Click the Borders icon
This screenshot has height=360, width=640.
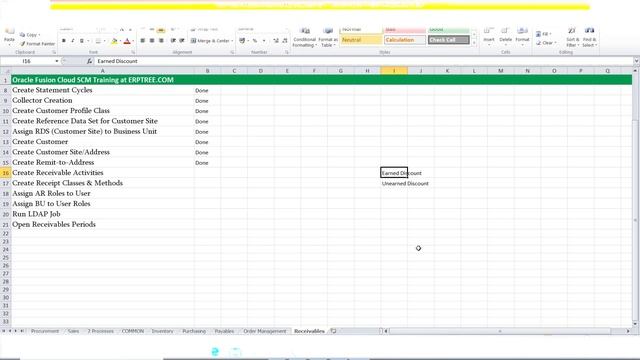pyautogui.click(x=98, y=41)
